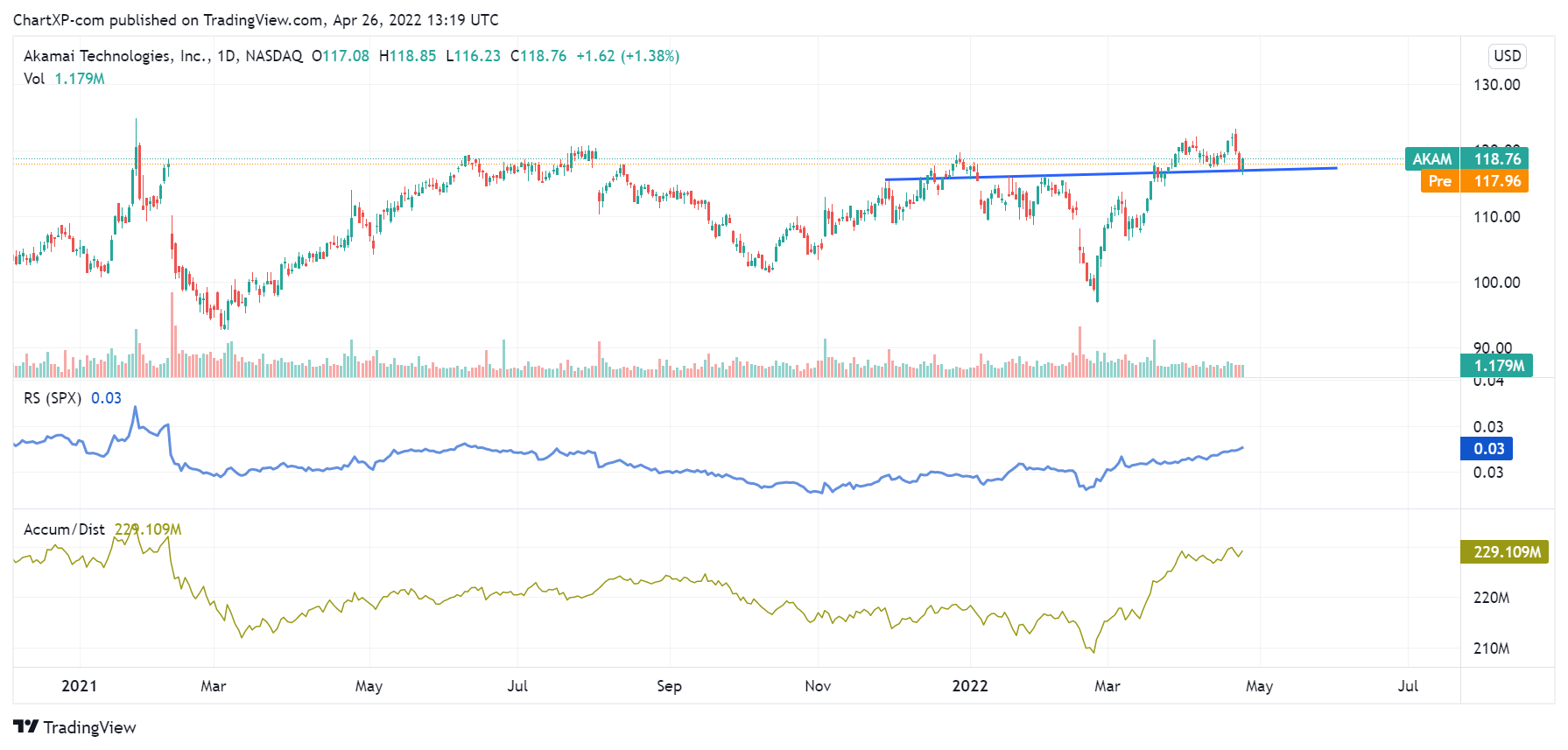Click the Accum/Dist indicator legend

[102, 529]
